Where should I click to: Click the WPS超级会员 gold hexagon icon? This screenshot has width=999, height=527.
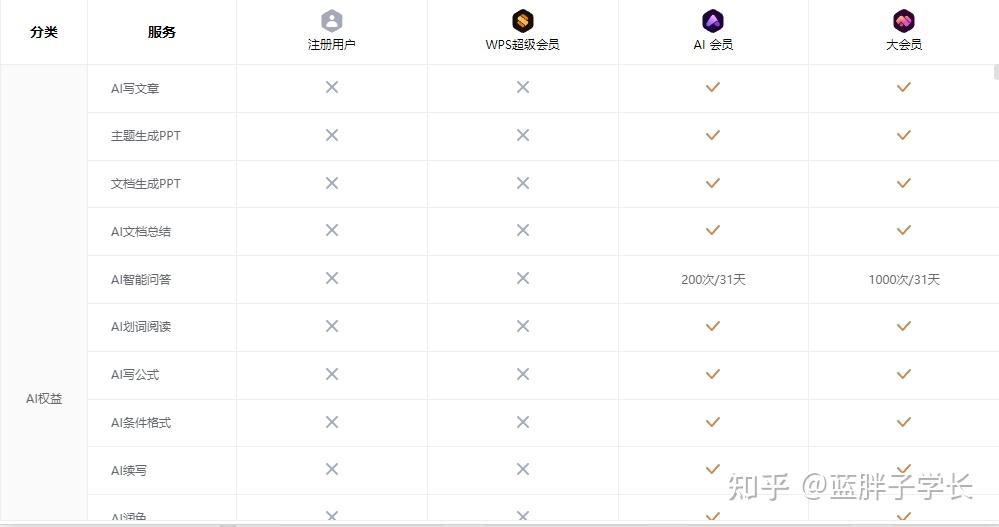[x=522, y=20]
